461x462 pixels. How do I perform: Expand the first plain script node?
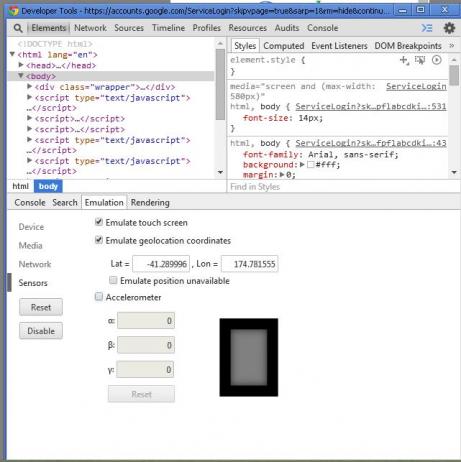30,118
